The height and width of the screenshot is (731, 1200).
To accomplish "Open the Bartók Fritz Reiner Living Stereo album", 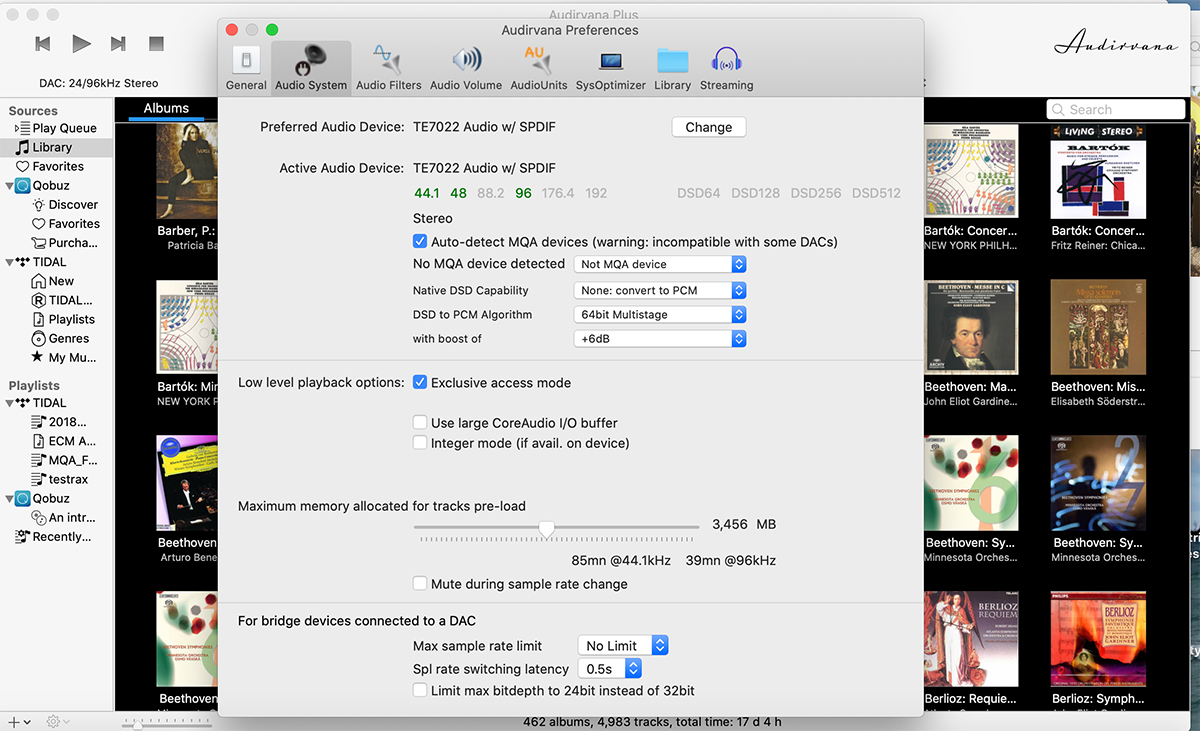I will (x=1098, y=172).
